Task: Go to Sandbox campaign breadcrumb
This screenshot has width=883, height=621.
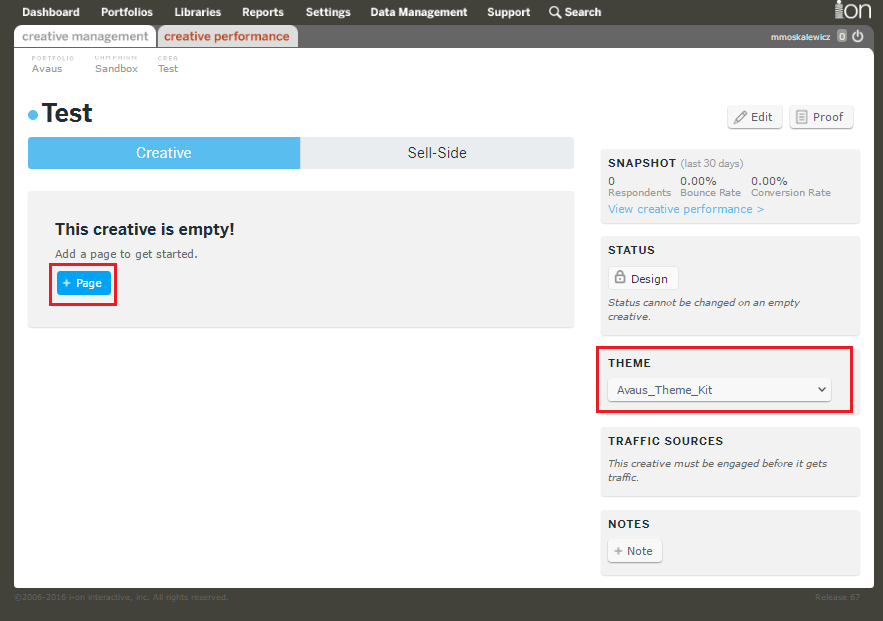Action: 117,68
